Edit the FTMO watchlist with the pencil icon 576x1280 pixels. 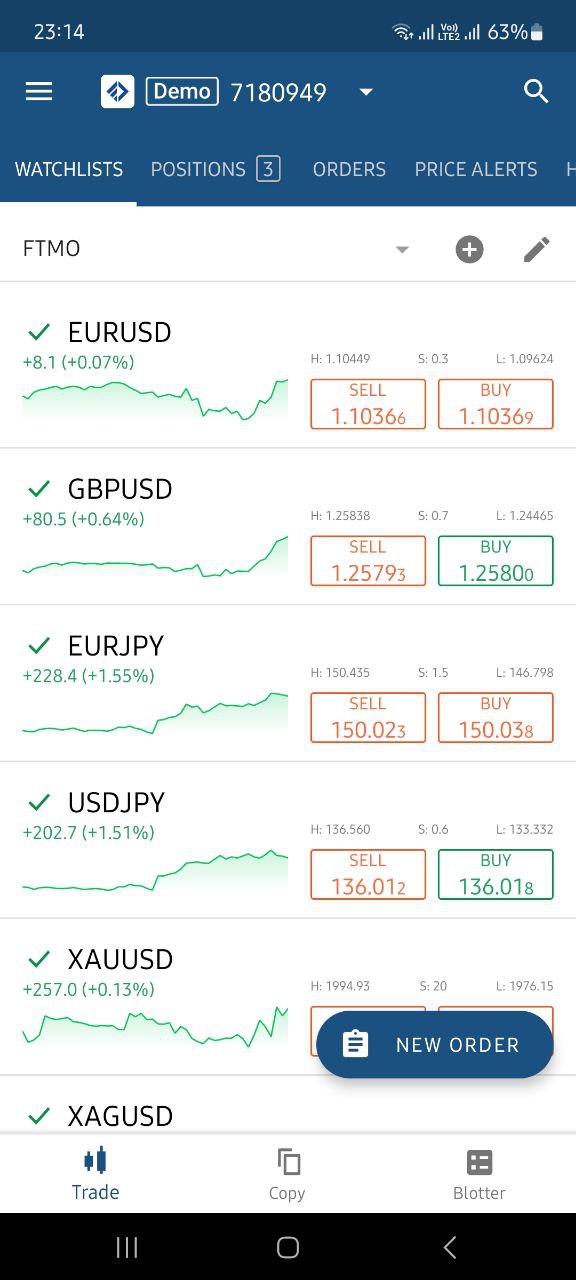pyautogui.click(x=536, y=249)
